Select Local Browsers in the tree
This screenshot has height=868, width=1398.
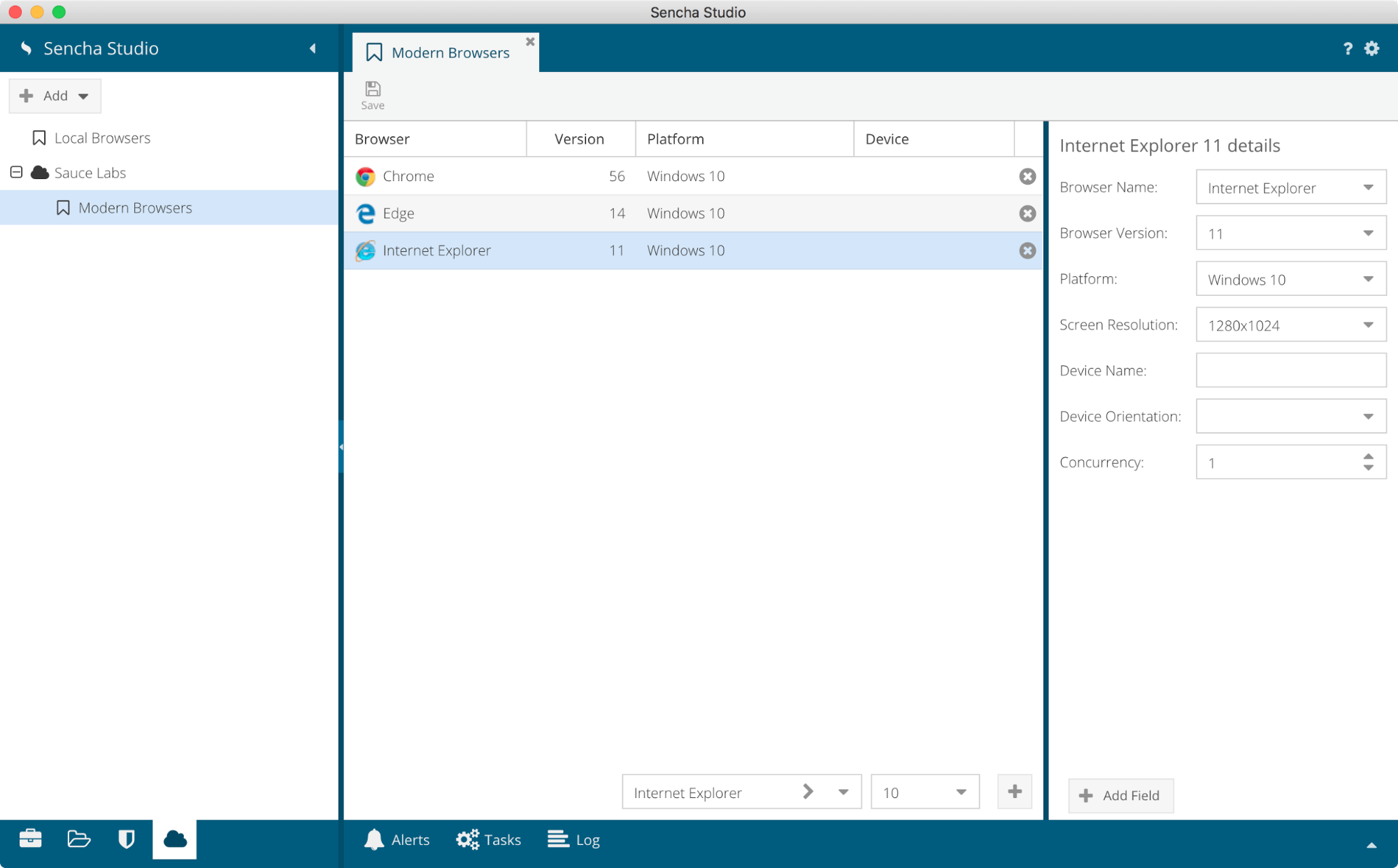pyautogui.click(x=102, y=138)
